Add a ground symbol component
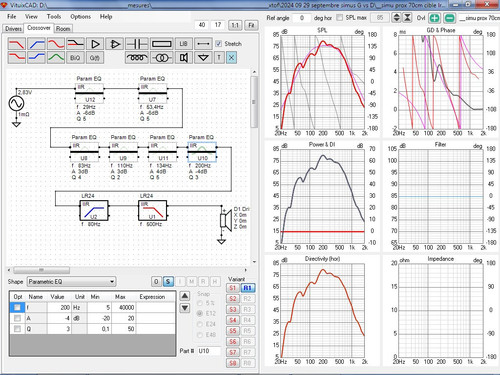 coord(203,58)
